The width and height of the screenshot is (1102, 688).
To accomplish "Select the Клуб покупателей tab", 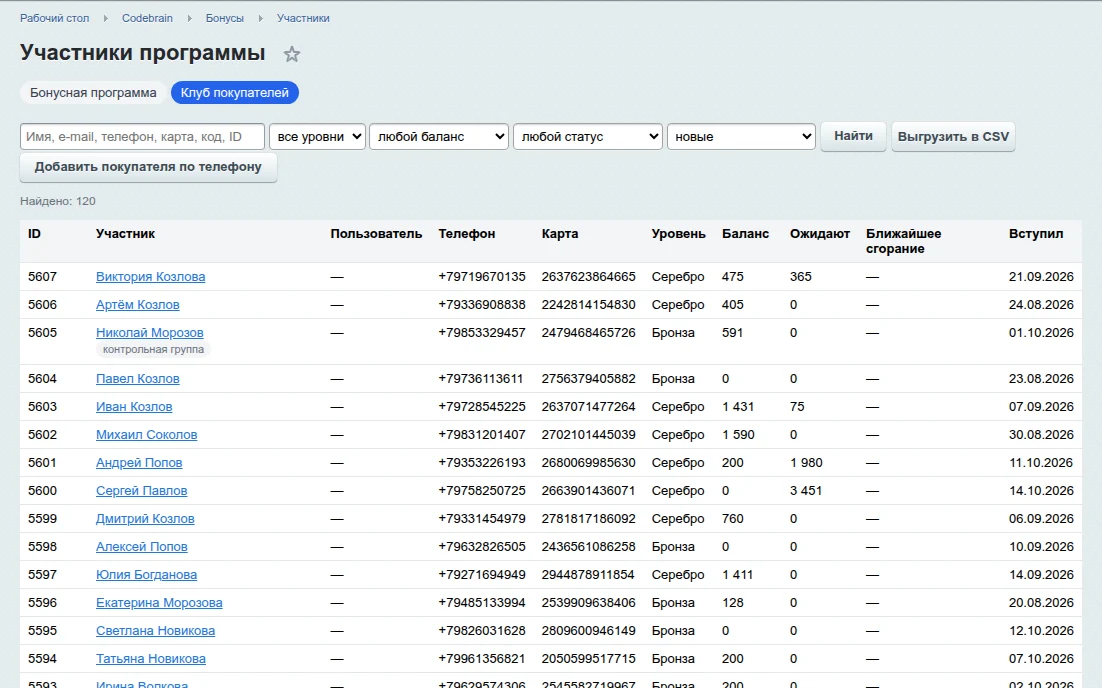I will (235, 93).
